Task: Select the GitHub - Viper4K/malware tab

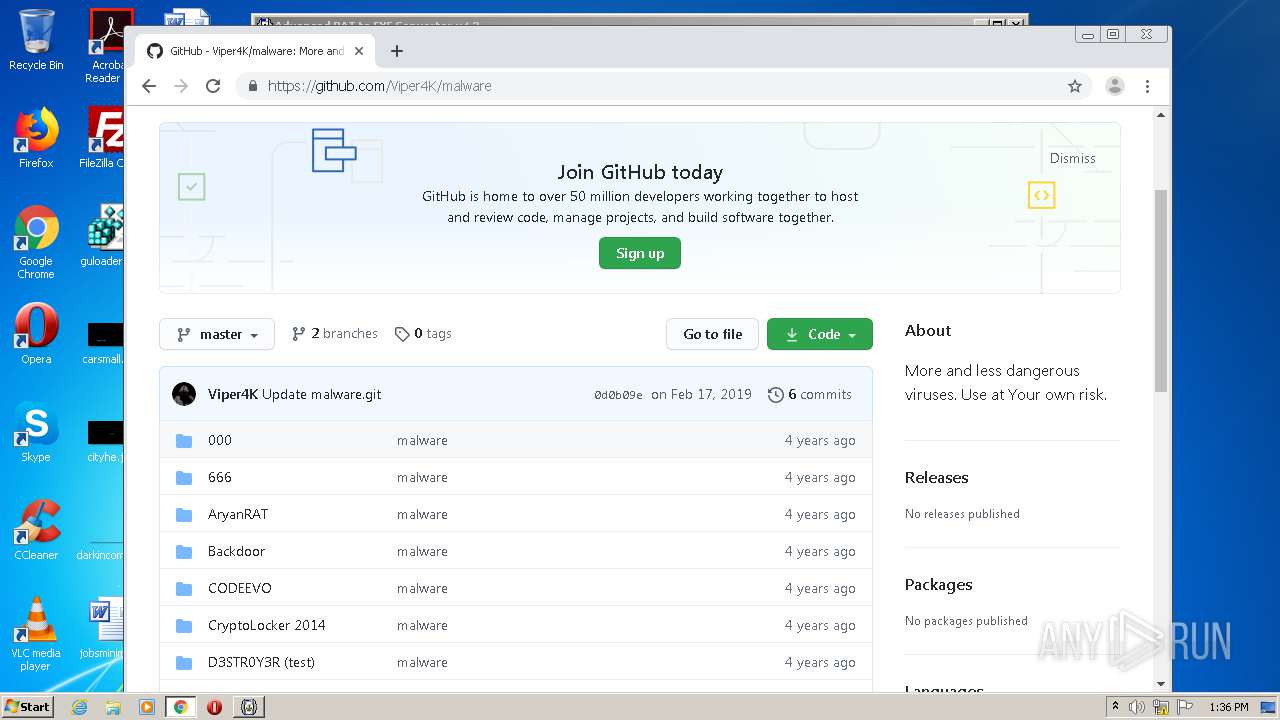Action: click(255, 51)
